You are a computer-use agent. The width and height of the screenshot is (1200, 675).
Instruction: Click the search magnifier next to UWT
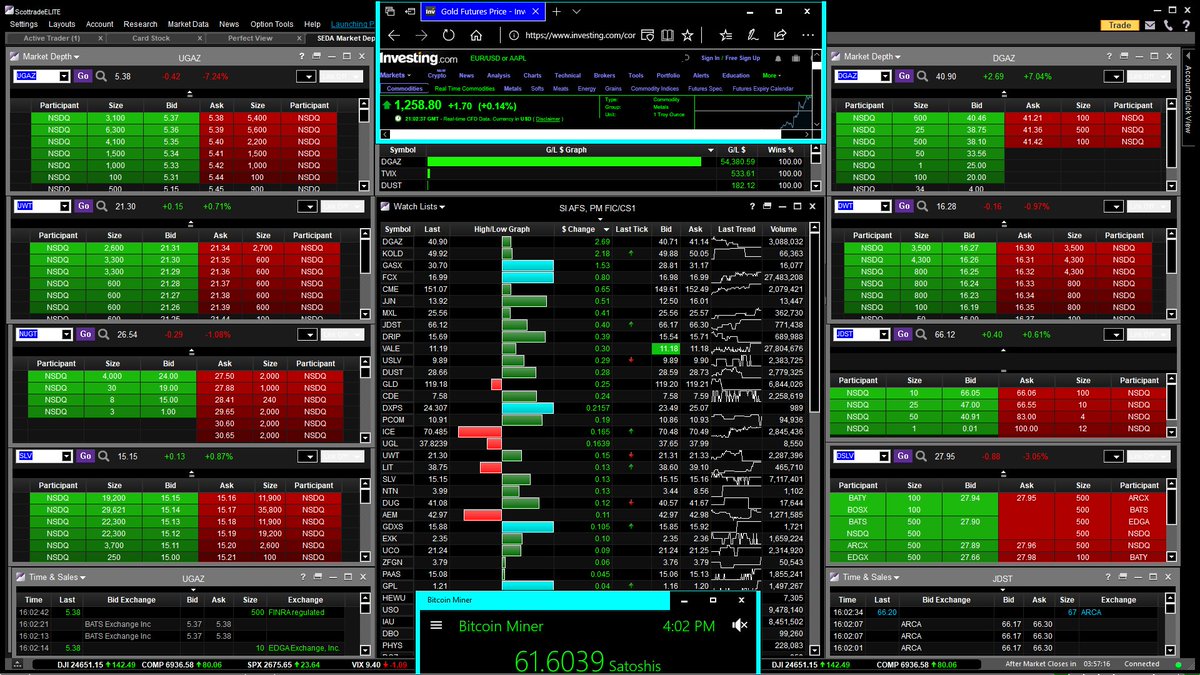pos(103,206)
